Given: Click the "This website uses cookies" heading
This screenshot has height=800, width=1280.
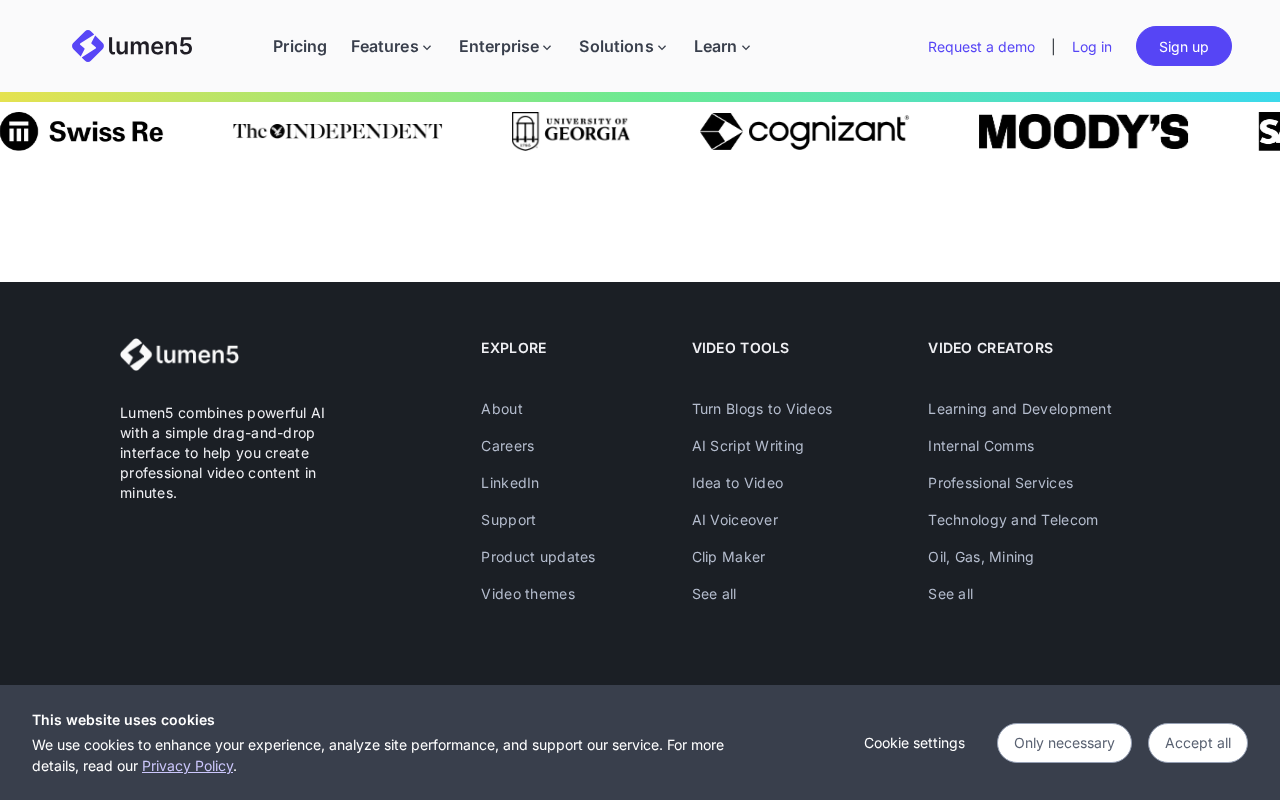Looking at the screenshot, I should pos(123,720).
